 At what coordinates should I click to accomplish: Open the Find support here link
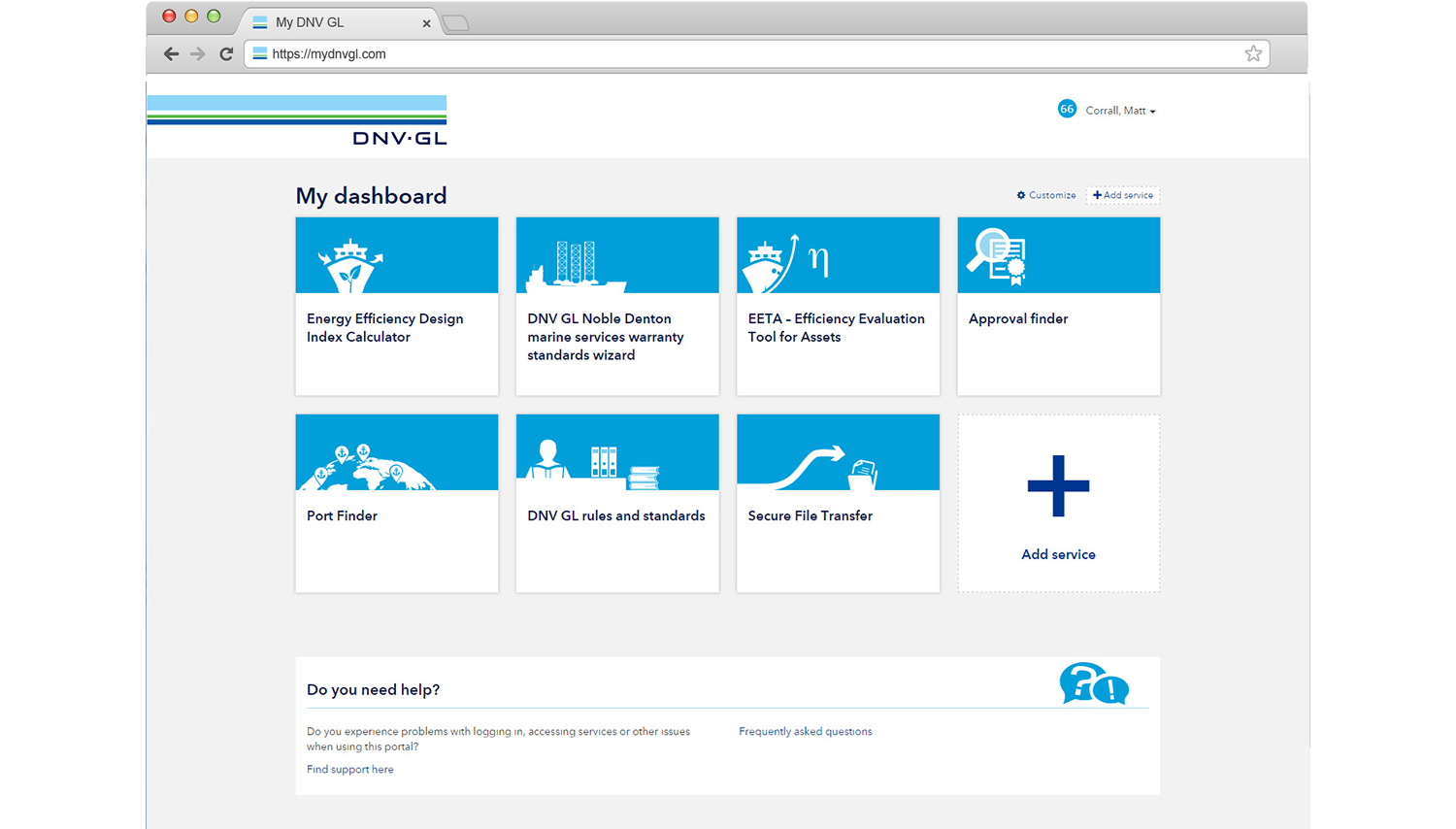pyautogui.click(x=350, y=770)
